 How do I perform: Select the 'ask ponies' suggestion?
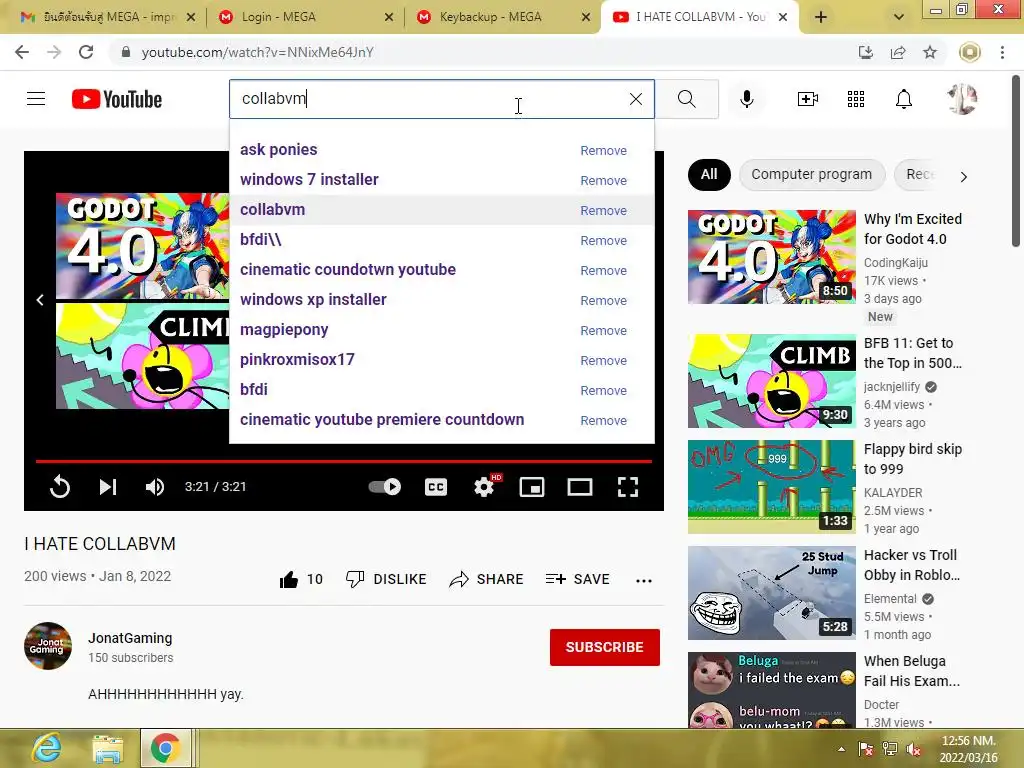click(279, 150)
